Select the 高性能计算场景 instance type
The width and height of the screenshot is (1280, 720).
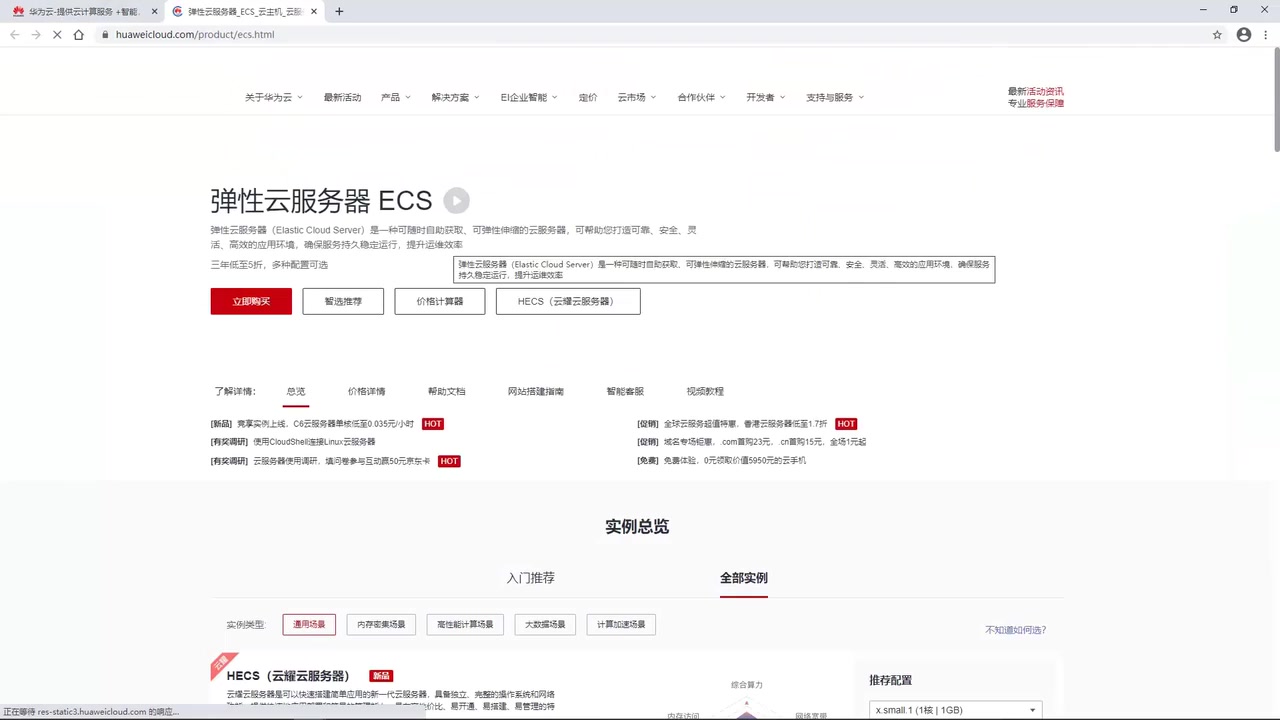(465, 624)
